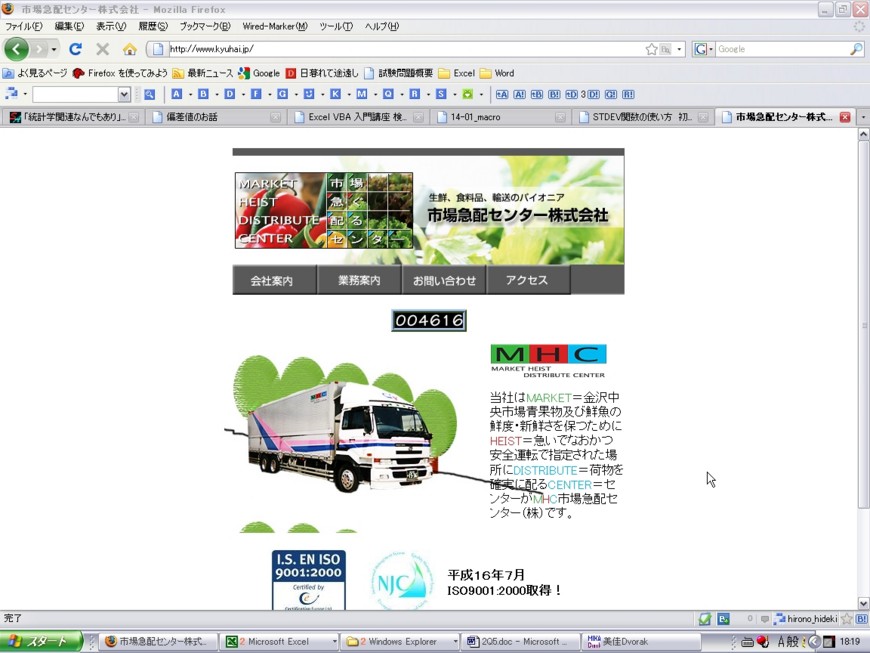Click the Google search input box
The height and width of the screenshot is (653, 870).
coord(782,49)
